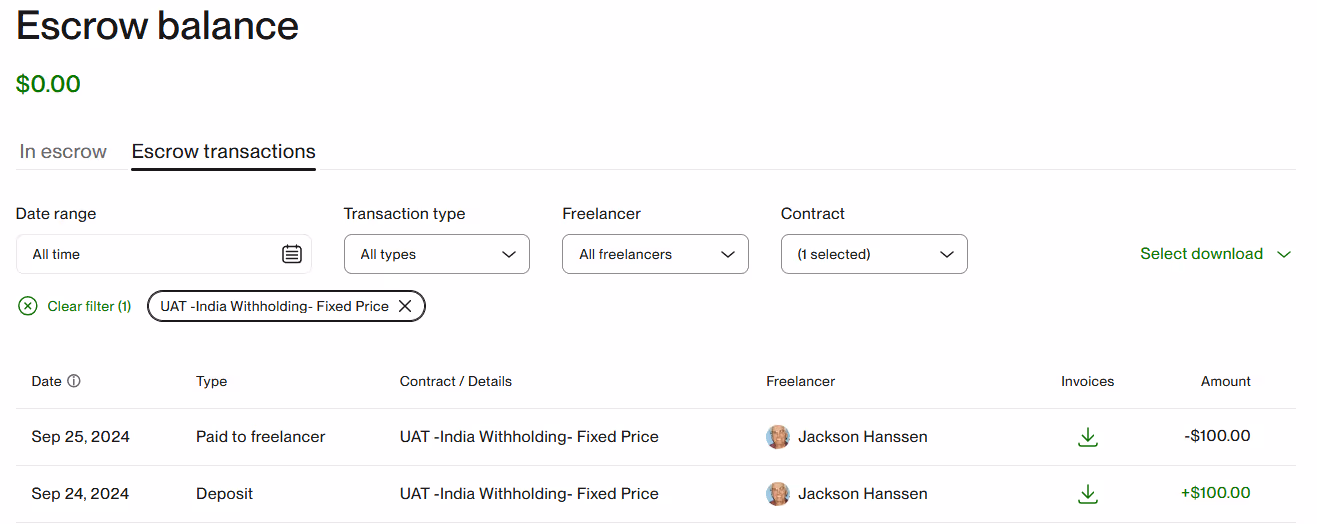Click Jackson Hanssen name in Sep 25 row
The width and height of the screenshot is (1317, 524).
(x=863, y=437)
